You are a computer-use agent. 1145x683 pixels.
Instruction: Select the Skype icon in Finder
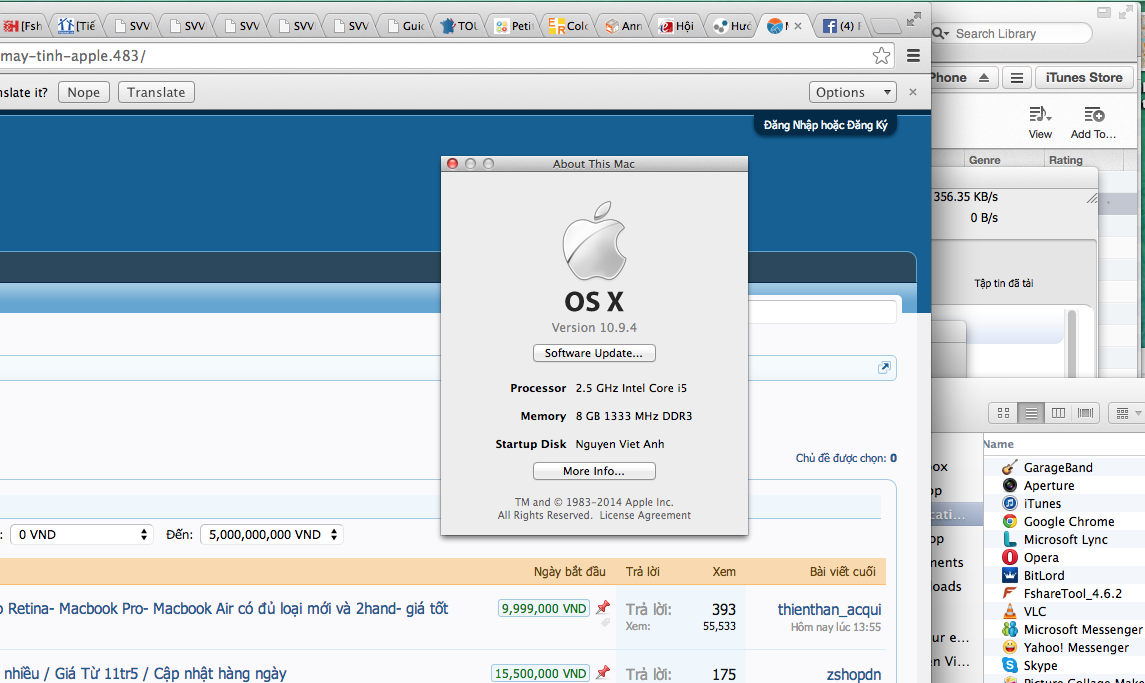[x=1010, y=665]
